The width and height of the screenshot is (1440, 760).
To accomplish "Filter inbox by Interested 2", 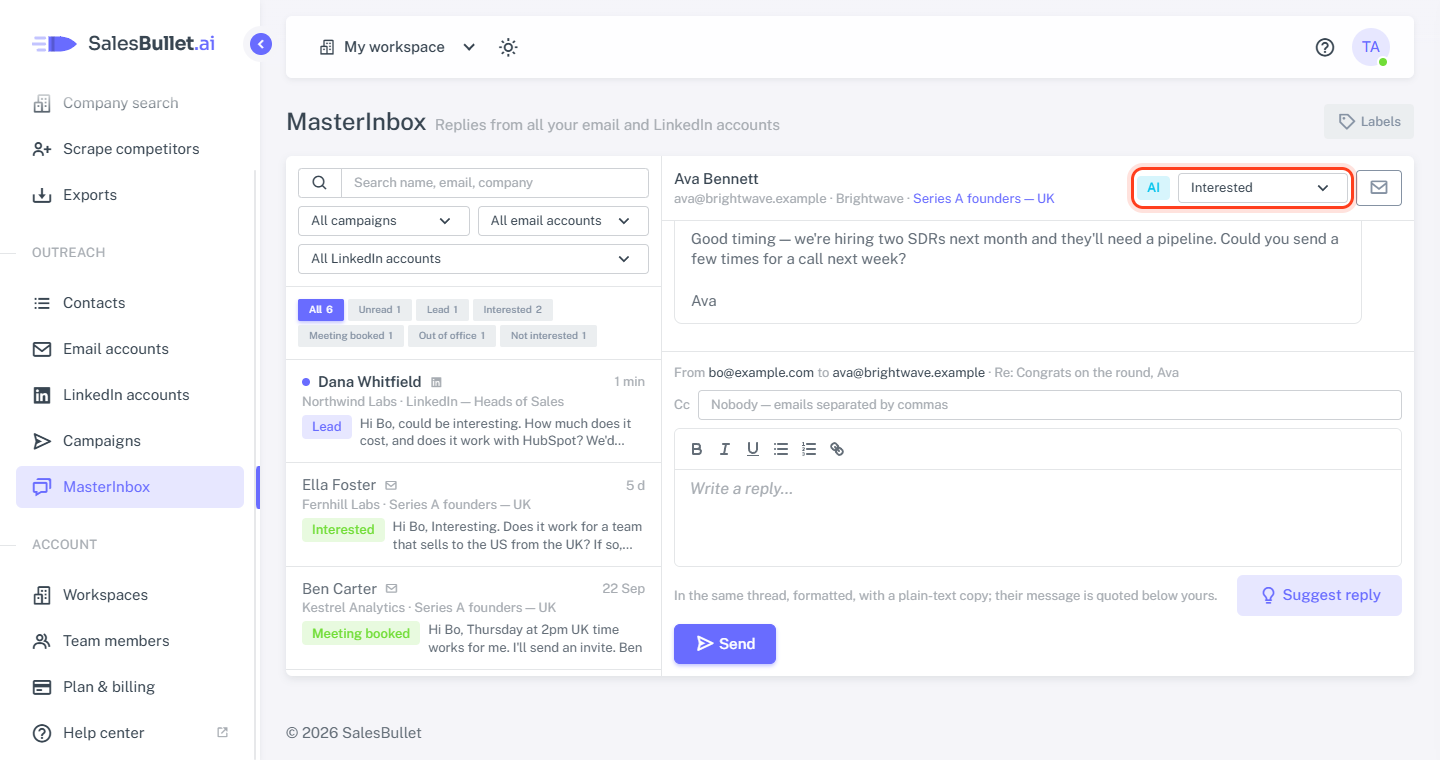I will 513,310.
